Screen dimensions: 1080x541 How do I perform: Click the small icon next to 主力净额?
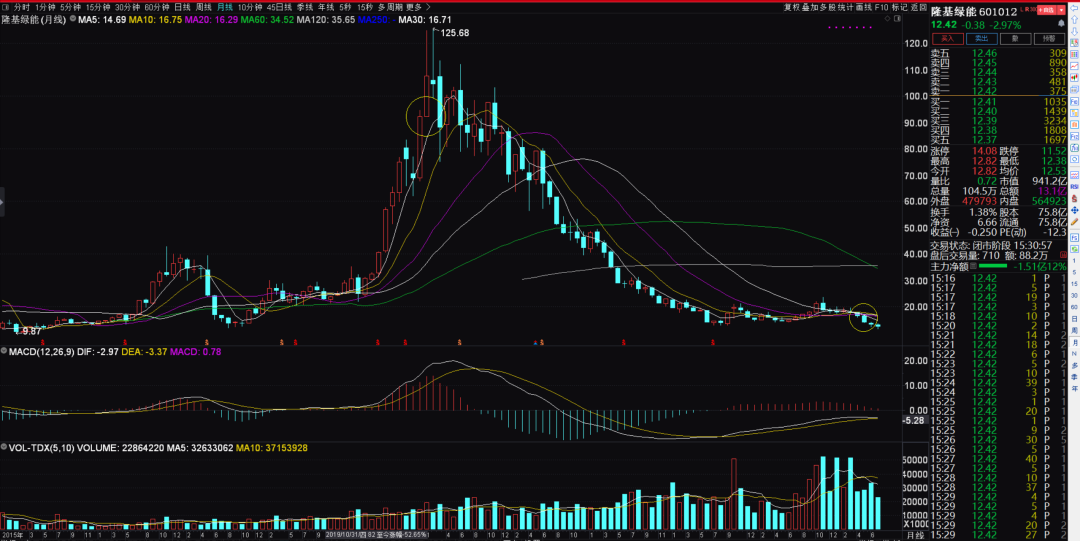coord(973,266)
